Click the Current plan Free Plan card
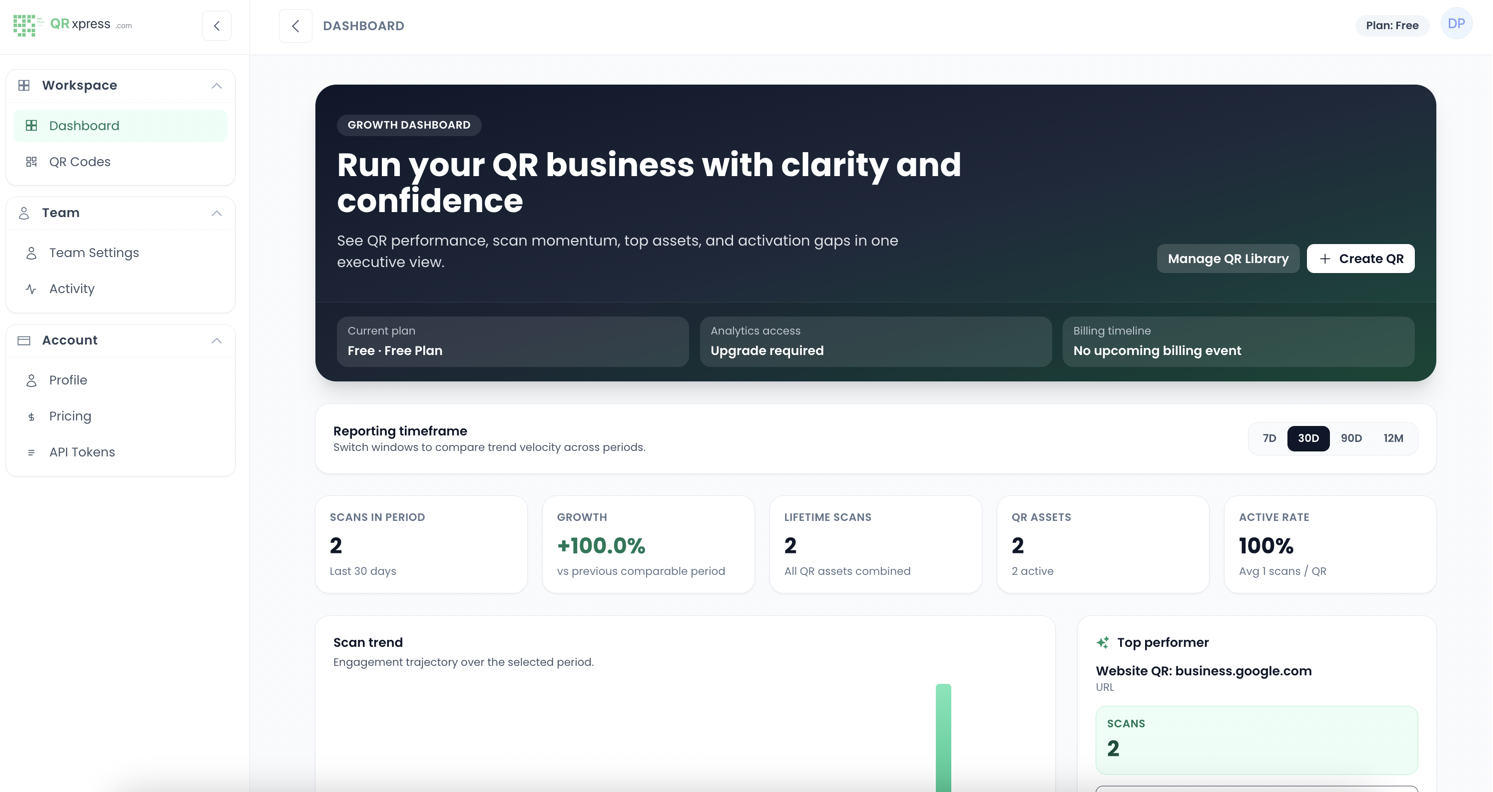Image resolution: width=1493 pixels, height=792 pixels. click(513, 342)
